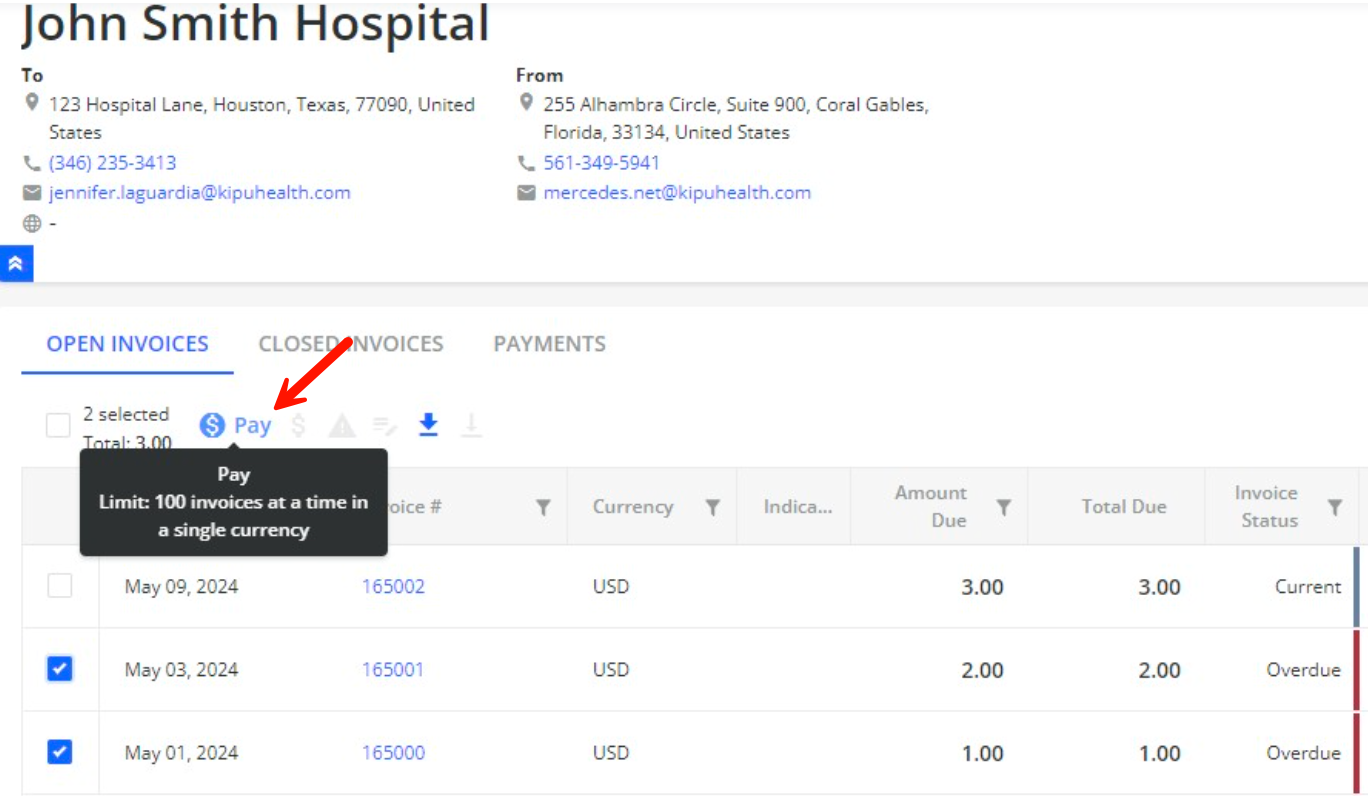This screenshot has height=796, width=1368.
Task: Click the location pin icon in From address
Action: pyautogui.click(x=526, y=103)
